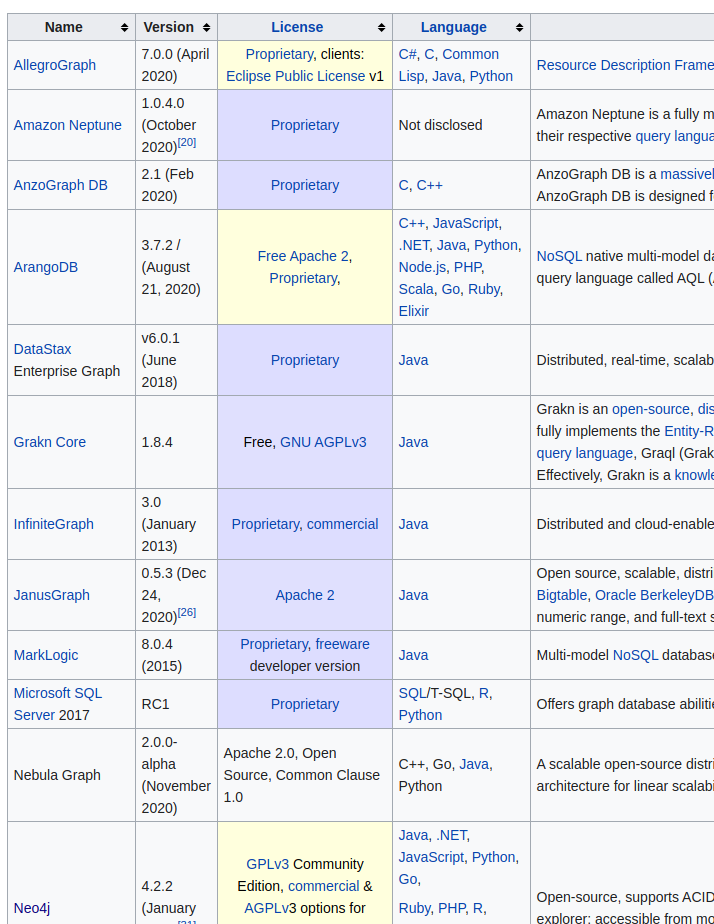The image size is (714, 924).
Task: Open AllegroGraph article link
Action: 55,65
